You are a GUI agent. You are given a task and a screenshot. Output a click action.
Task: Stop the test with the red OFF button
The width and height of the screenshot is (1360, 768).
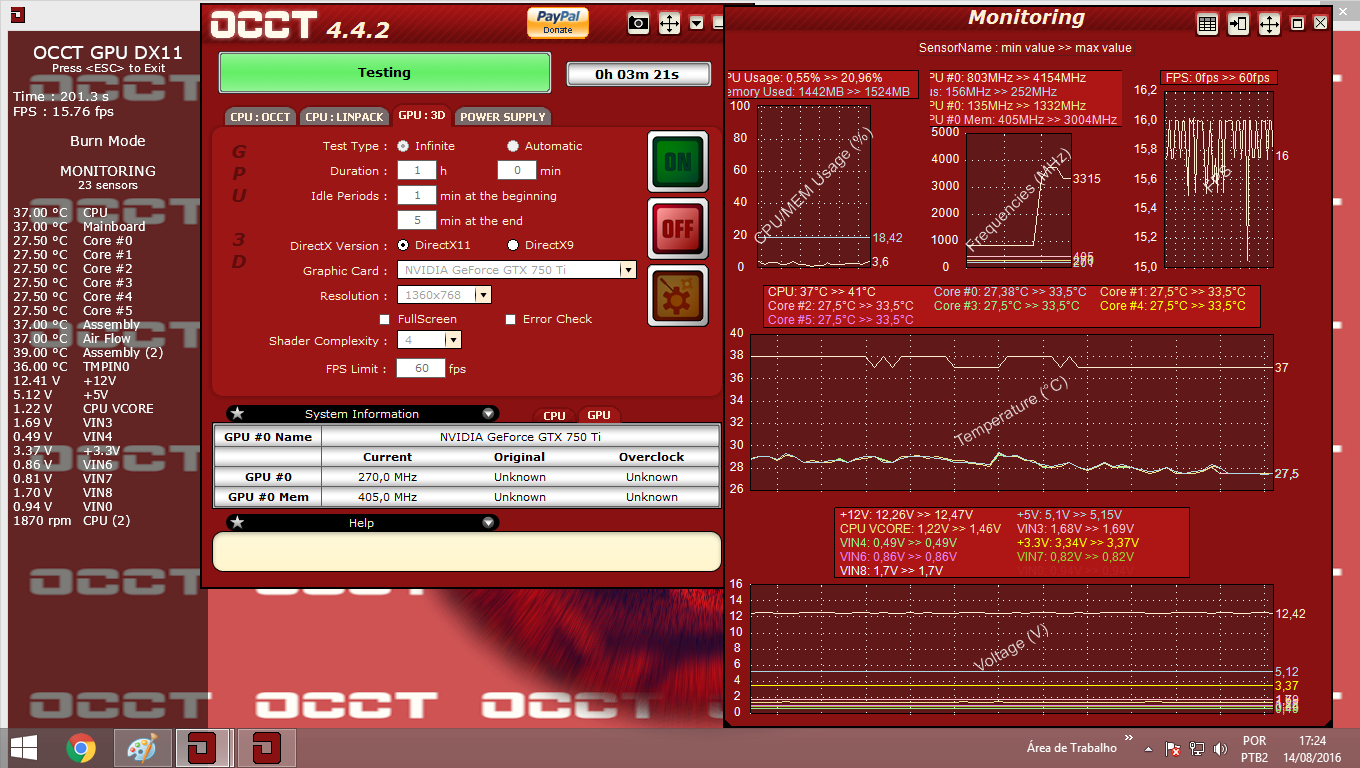[678, 228]
